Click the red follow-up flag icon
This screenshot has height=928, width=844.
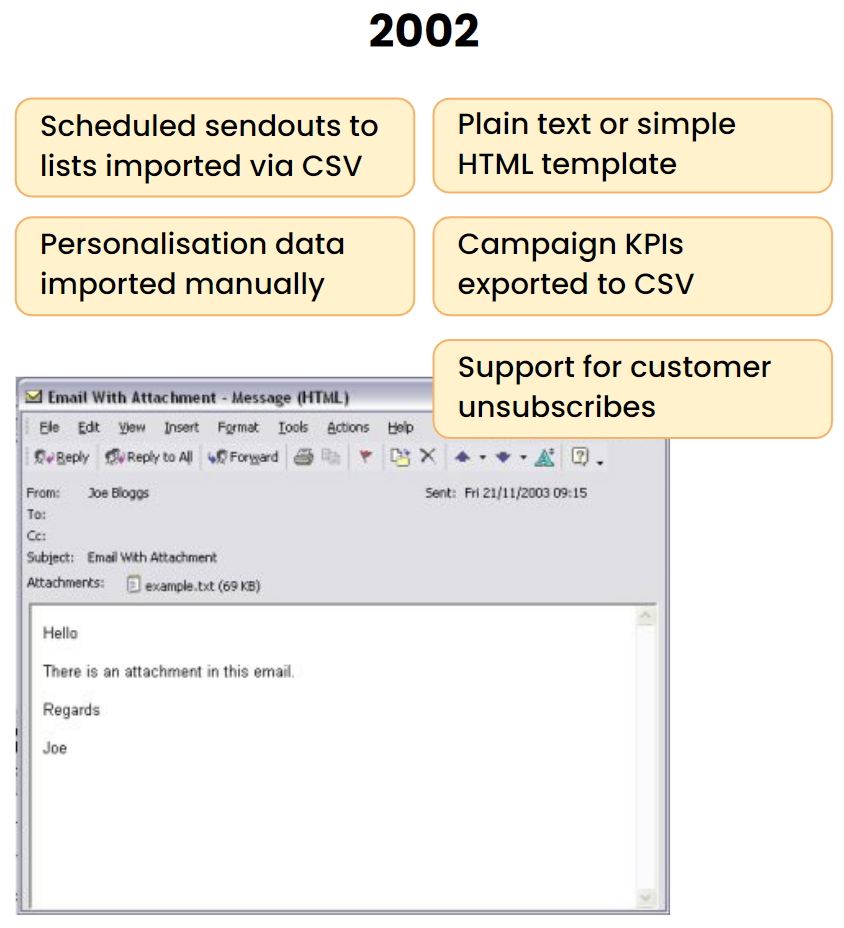pos(366,457)
